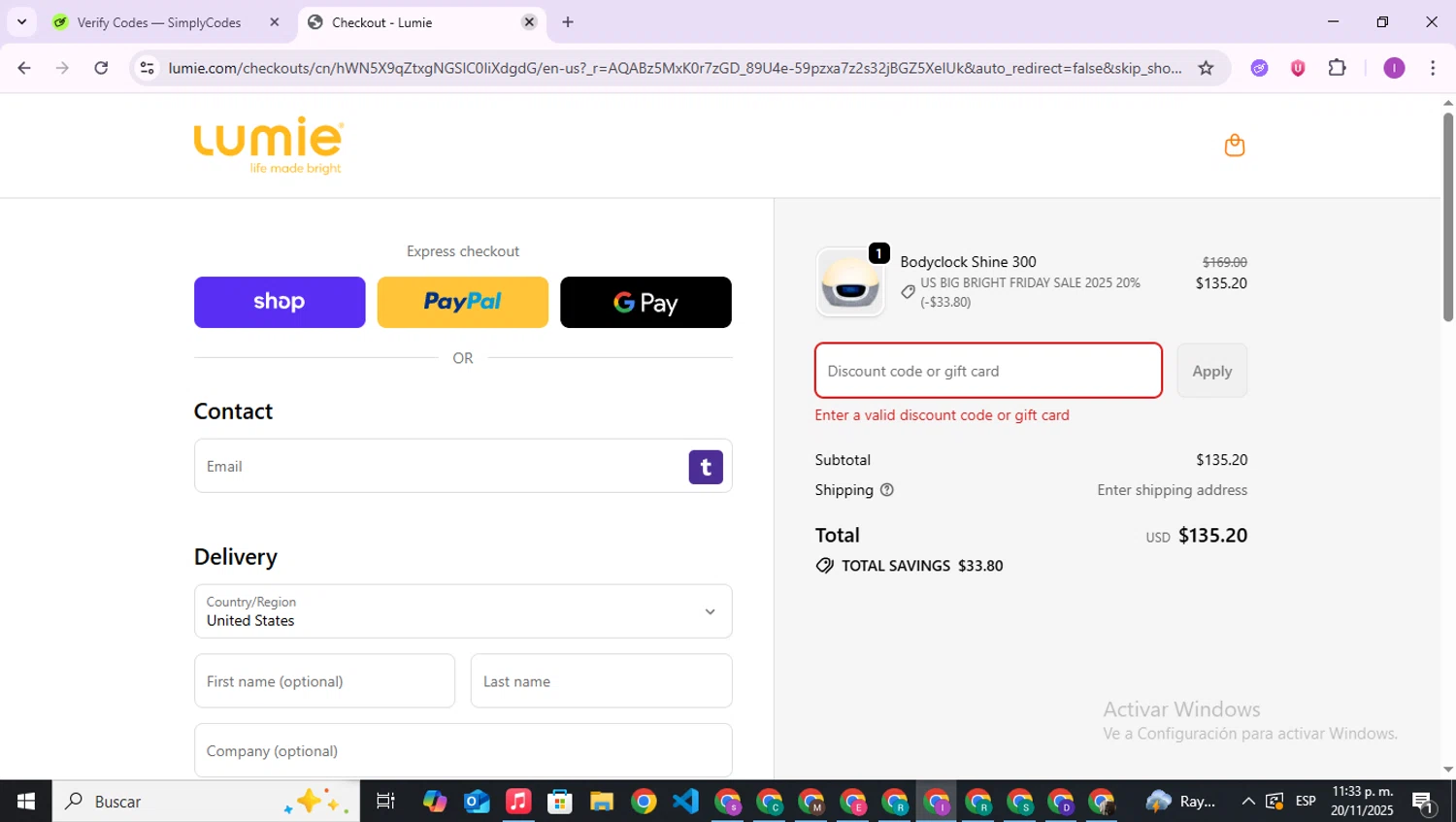
Task: Show hidden system tray icons
Action: coord(1248,802)
